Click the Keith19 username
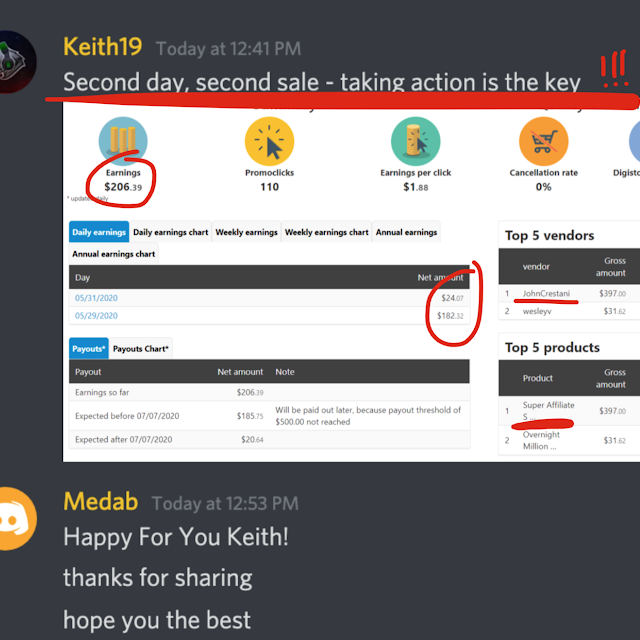The height and width of the screenshot is (640, 640). 102,47
